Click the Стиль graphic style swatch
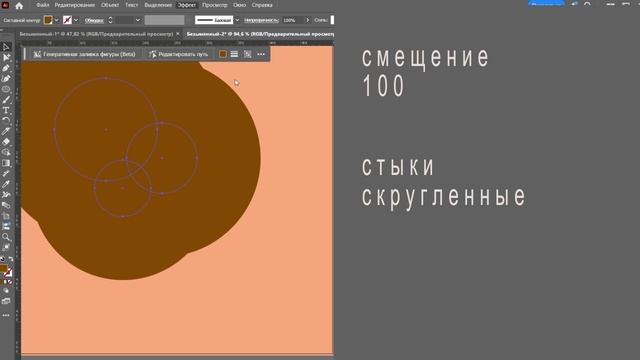The width and height of the screenshot is (640, 360). pyautogui.click(x=332, y=20)
